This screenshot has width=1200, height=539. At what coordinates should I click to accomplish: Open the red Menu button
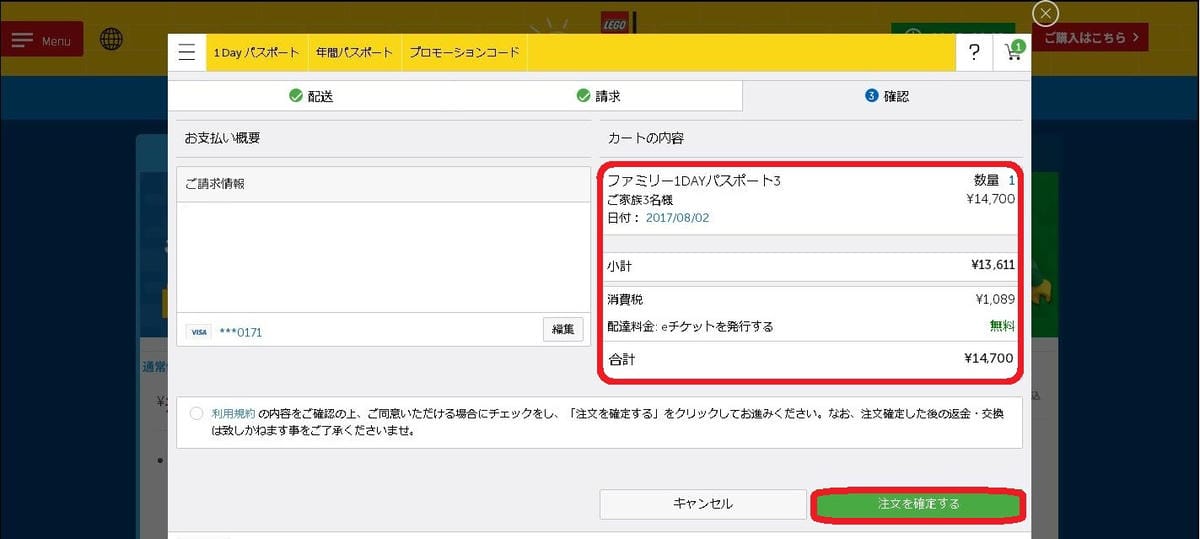(x=41, y=40)
